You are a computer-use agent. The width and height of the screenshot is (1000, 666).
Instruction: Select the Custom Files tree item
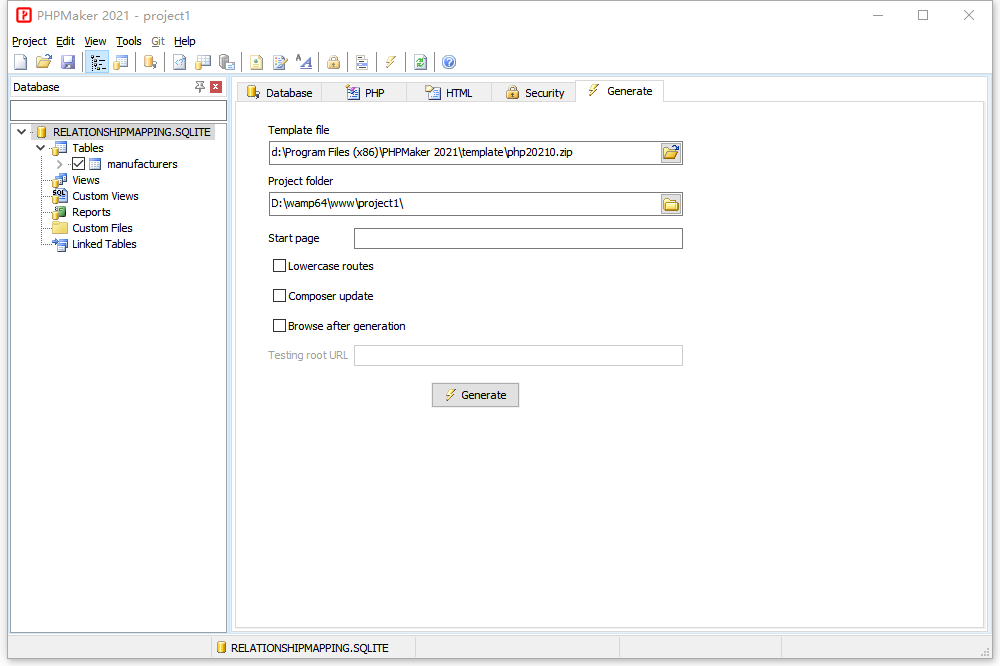click(102, 228)
